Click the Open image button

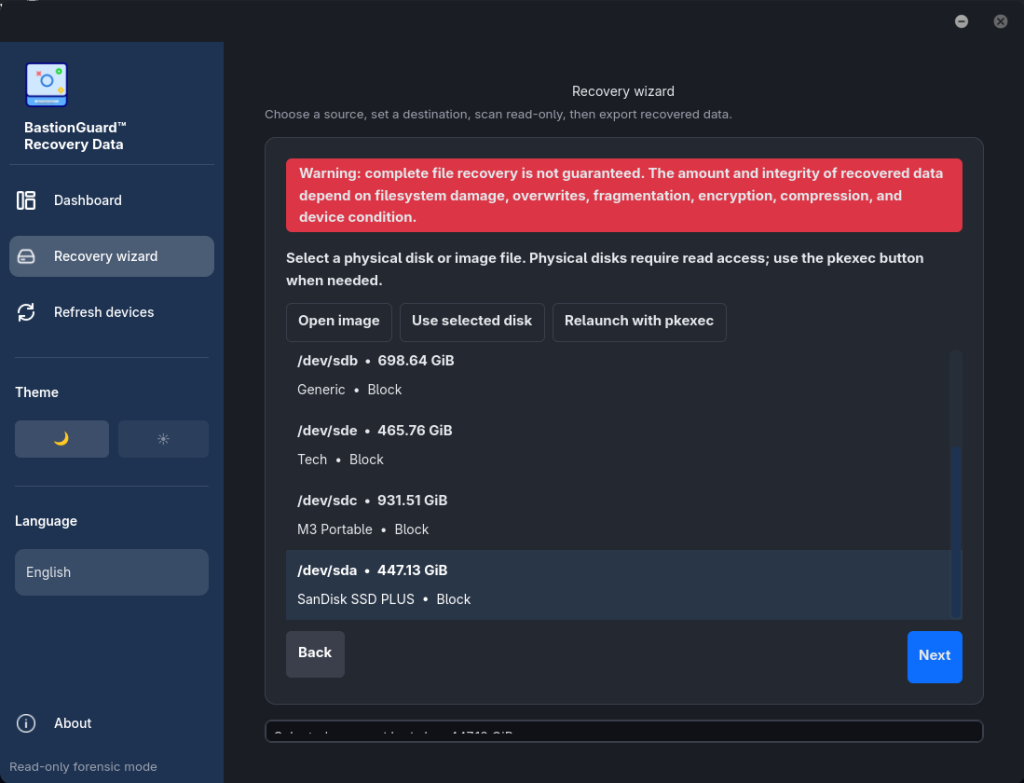(x=339, y=322)
